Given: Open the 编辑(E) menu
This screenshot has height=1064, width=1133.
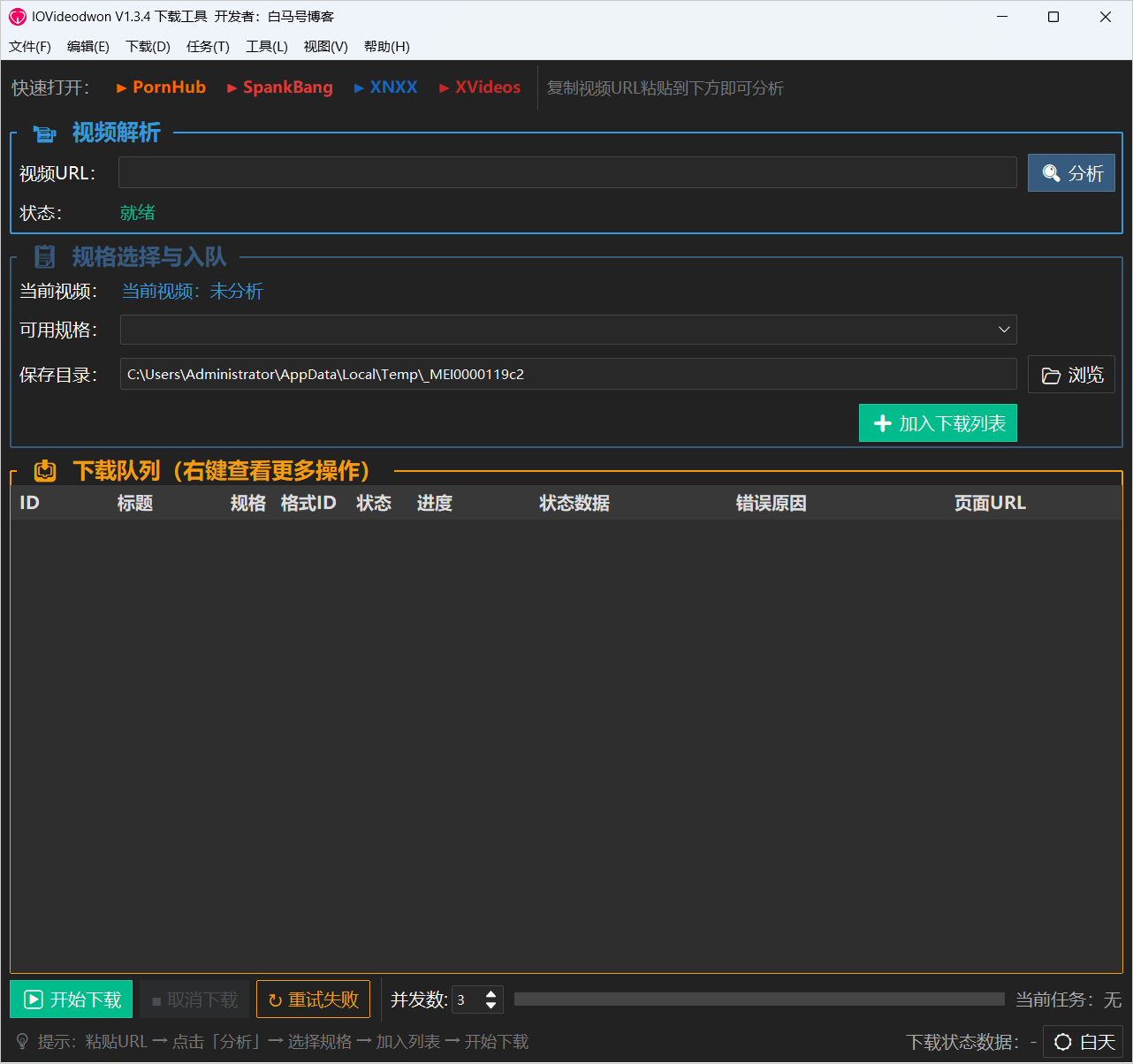Looking at the screenshot, I should 88,47.
